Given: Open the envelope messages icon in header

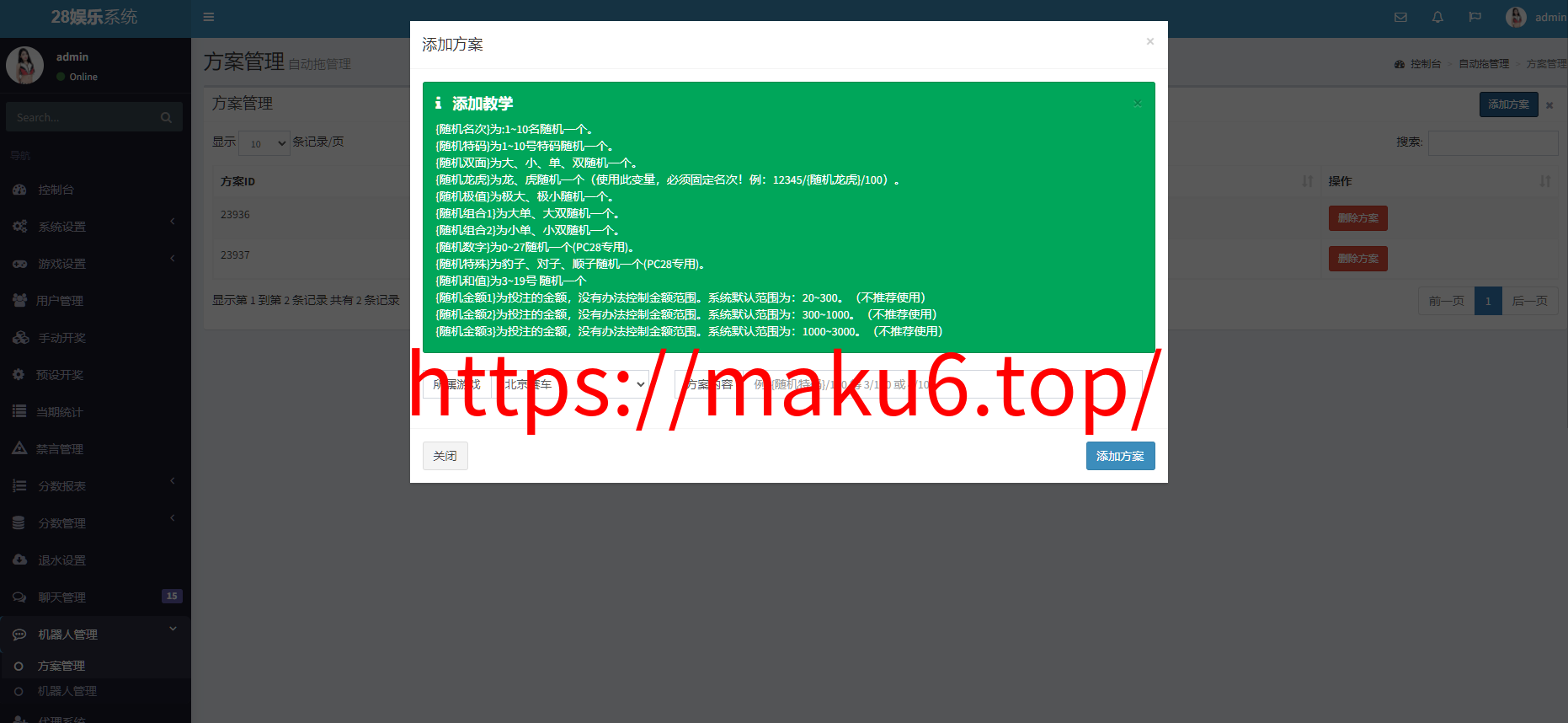Looking at the screenshot, I should 1400,17.
